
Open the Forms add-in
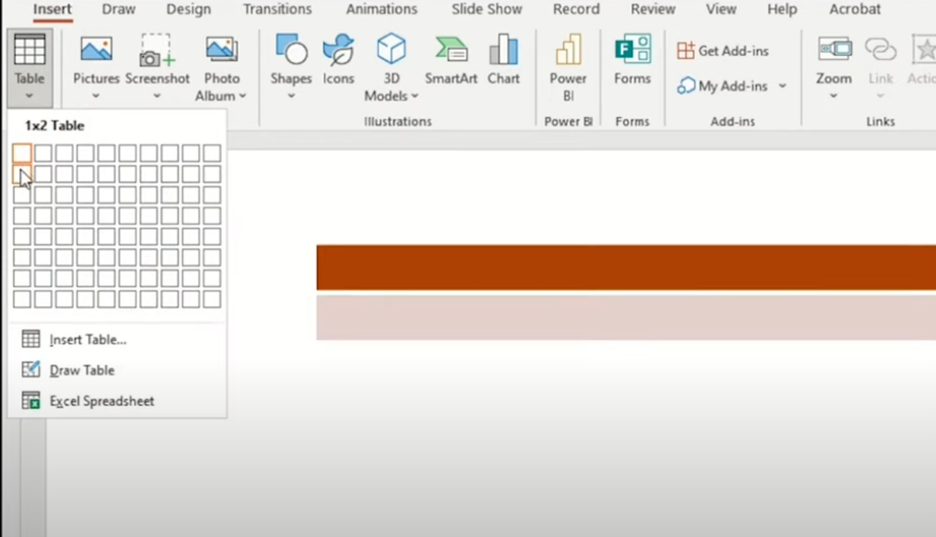click(x=632, y=60)
